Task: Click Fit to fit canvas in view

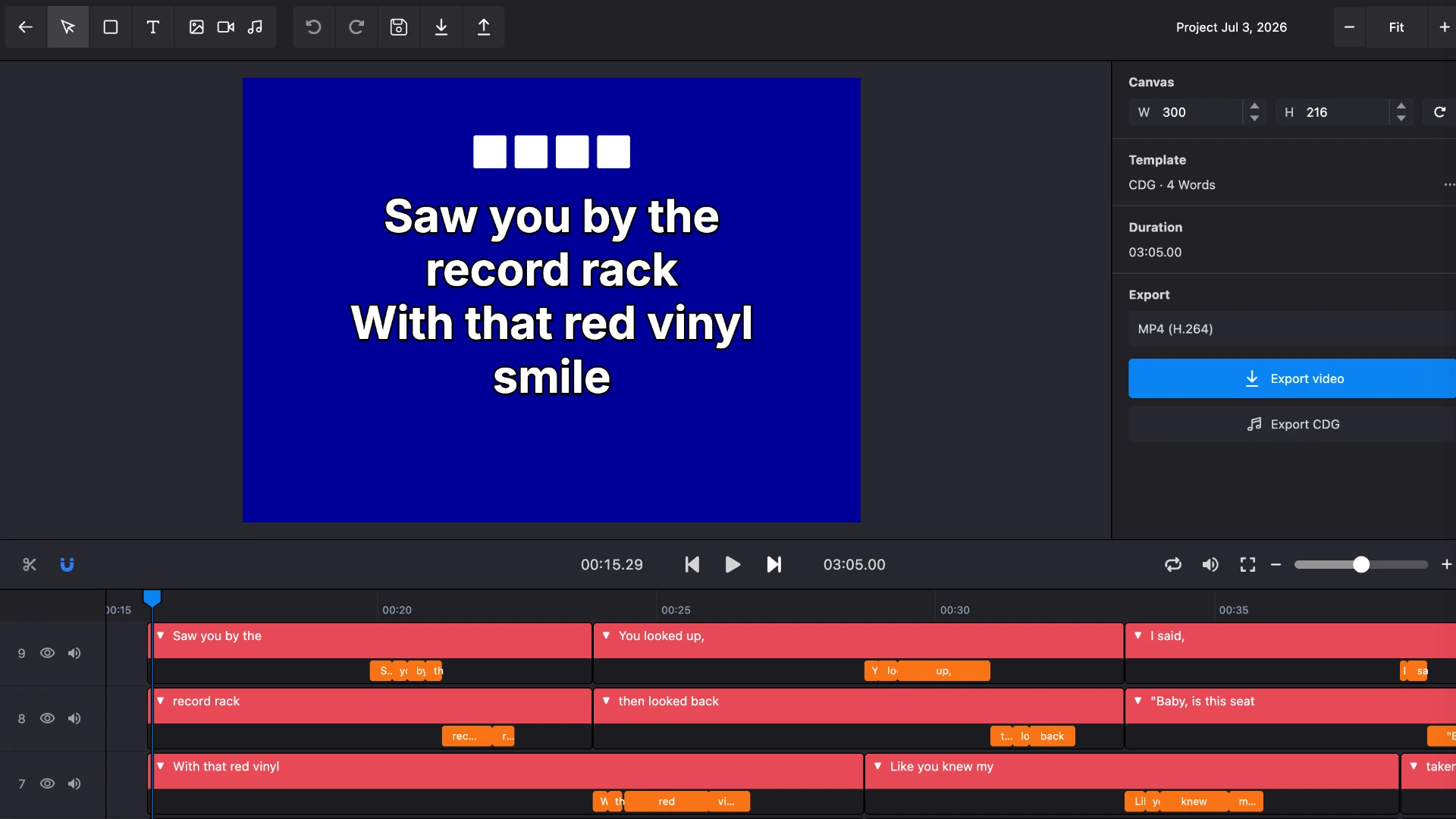Action: (x=1396, y=27)
